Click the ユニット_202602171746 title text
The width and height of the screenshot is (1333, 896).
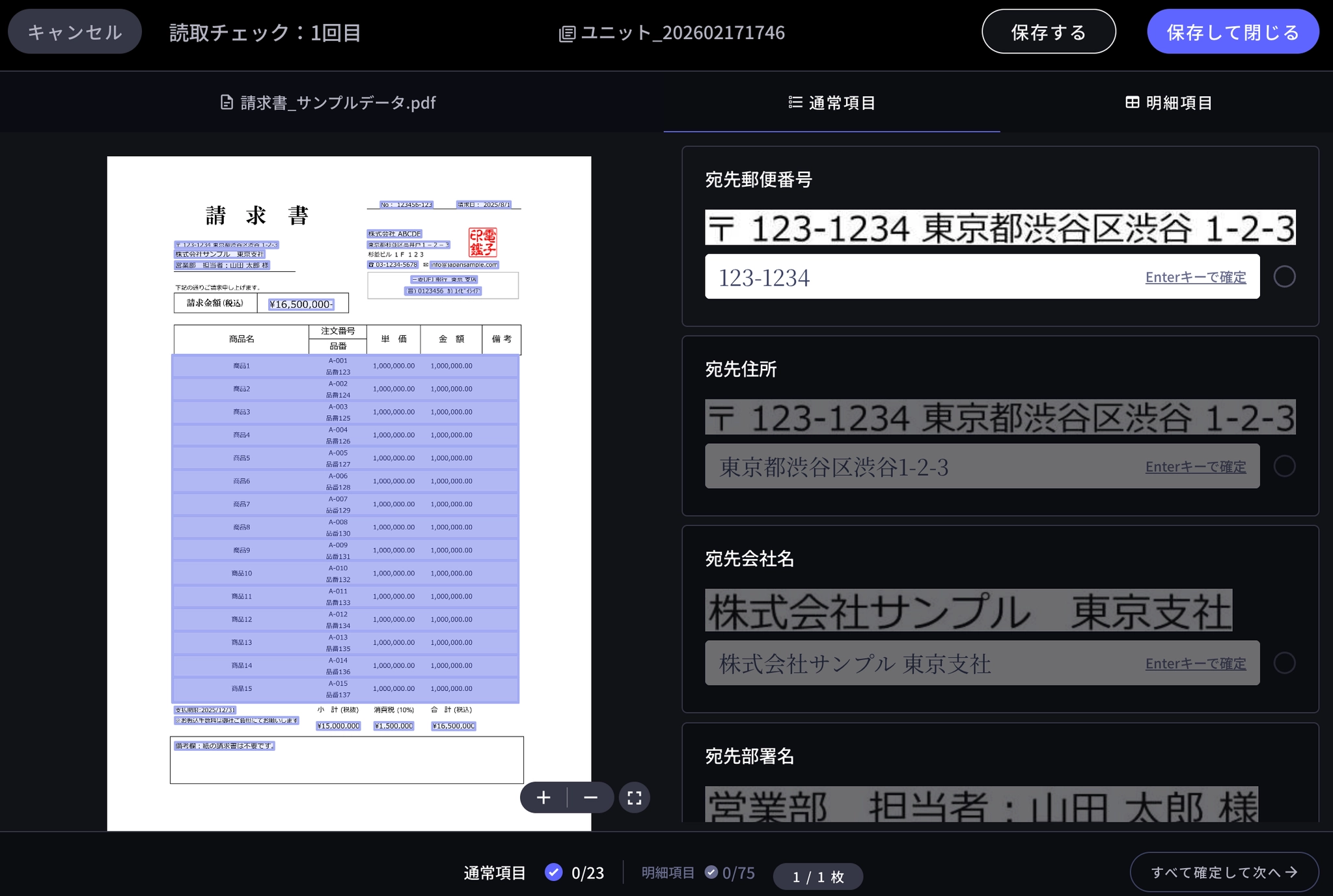(682, 33)
